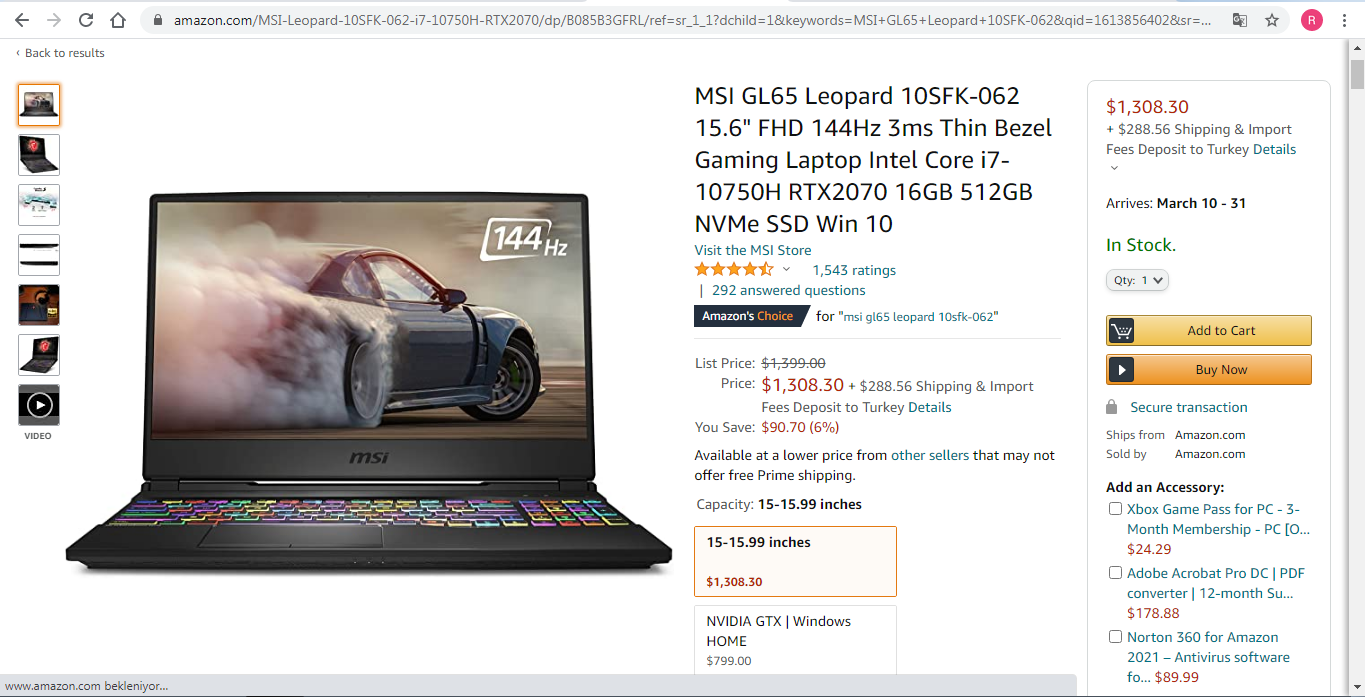Expand the star ratings breakdown chevron
Screen dimensions: 1365x697
(x=786, y=270)
